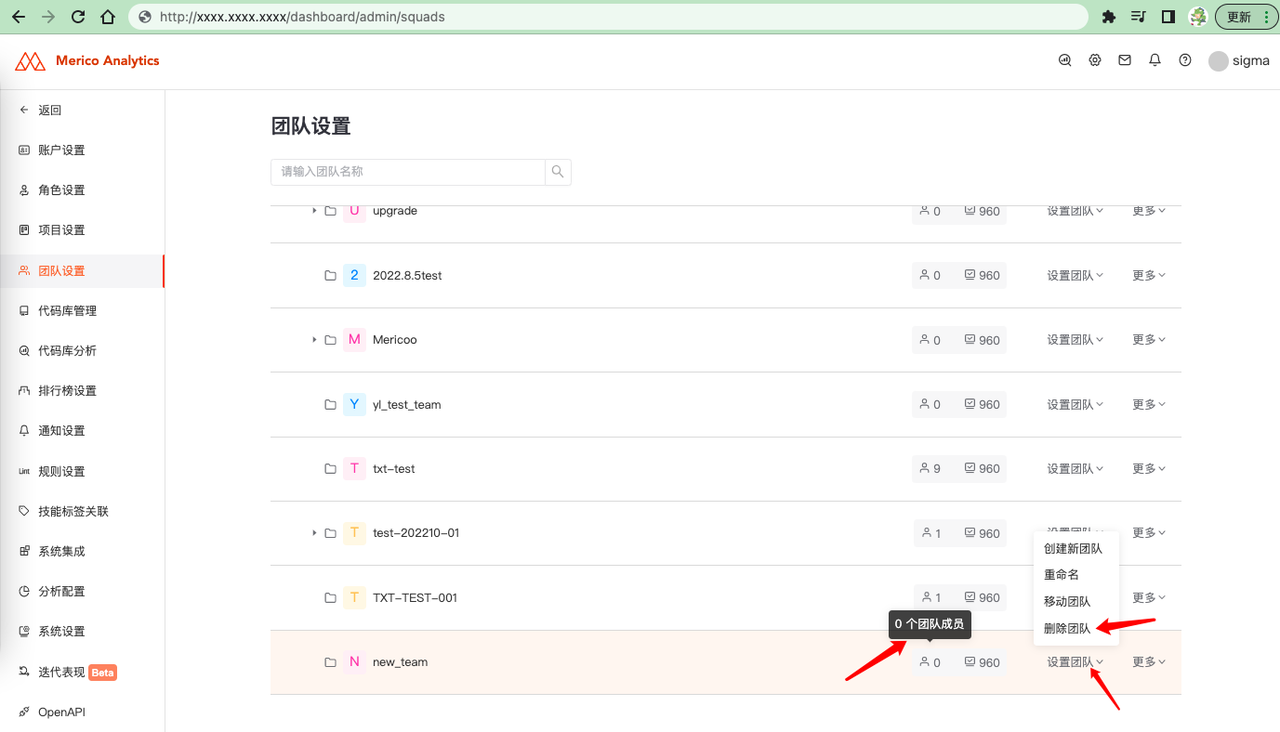Image resolution: width=1280 pixels, height=732 pixels.
Task: Click the 960 badge for 2022.8.5test
Action: (x=982, y=275)
